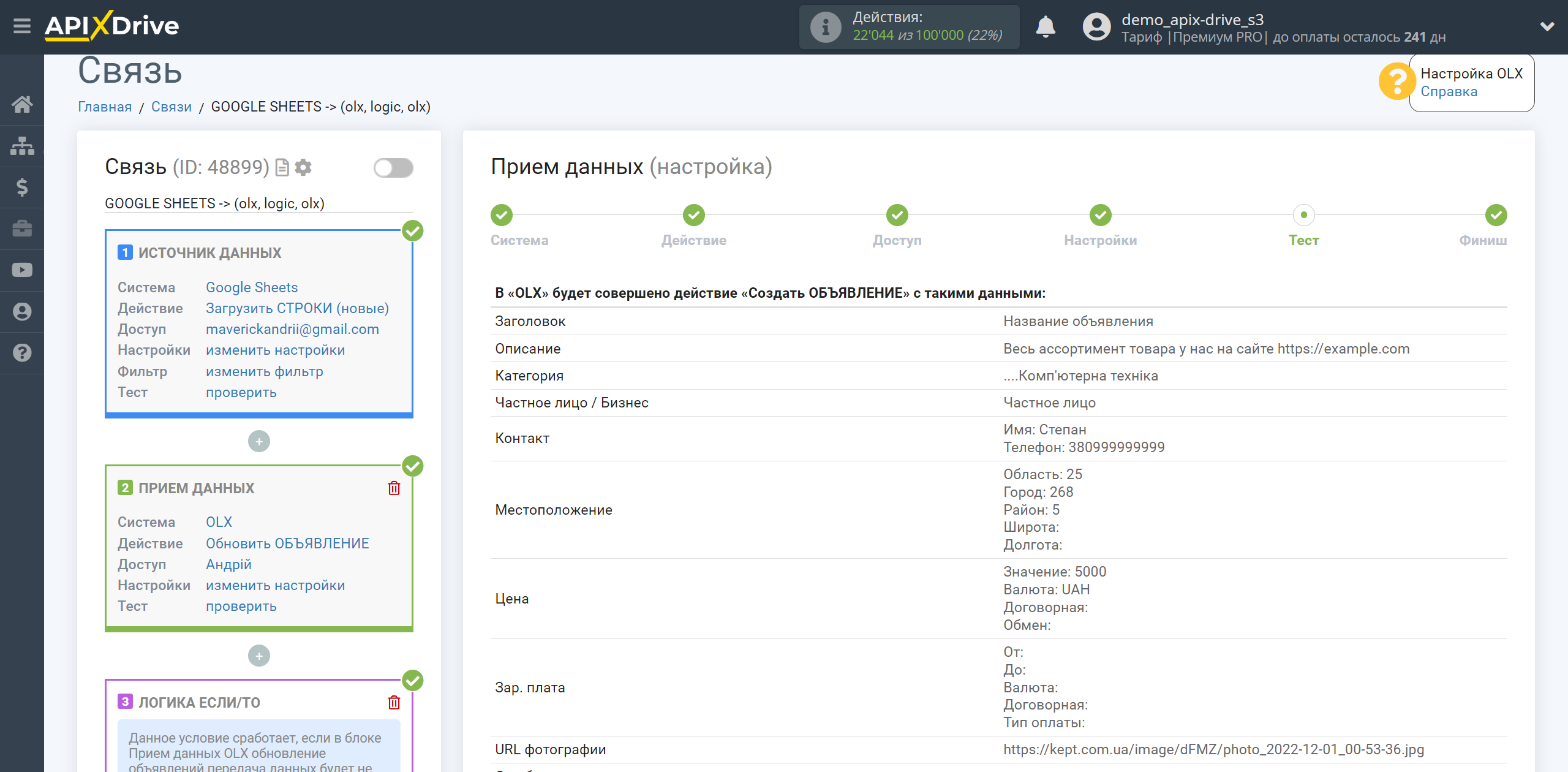Open briefcase icon in sidebar
The width and height of the screenshot is (1568, 772).
point(22,229)
